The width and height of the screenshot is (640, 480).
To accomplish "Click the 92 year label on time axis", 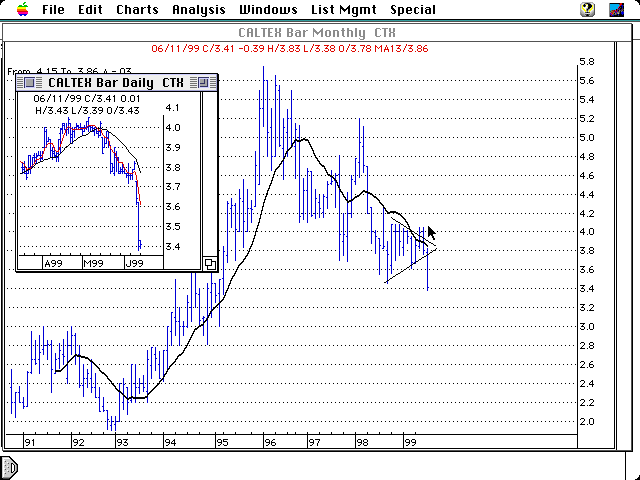I will click(78, 442).
